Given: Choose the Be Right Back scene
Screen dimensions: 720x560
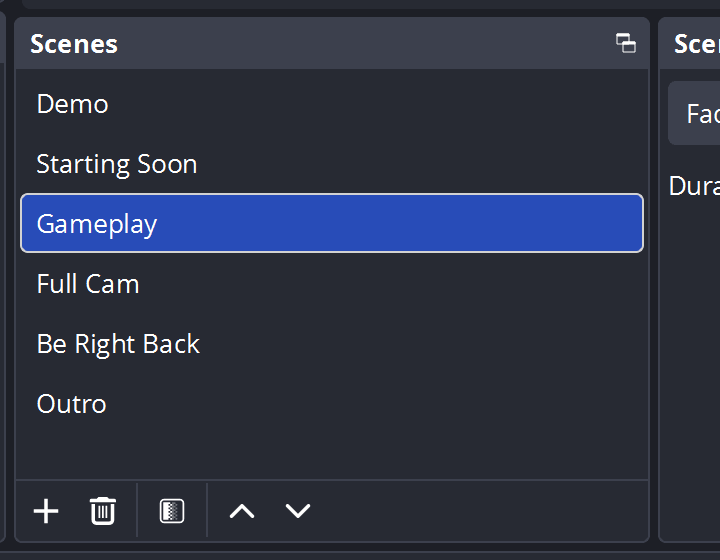Looking at the screenshot, I should click(x=118, y=344).
